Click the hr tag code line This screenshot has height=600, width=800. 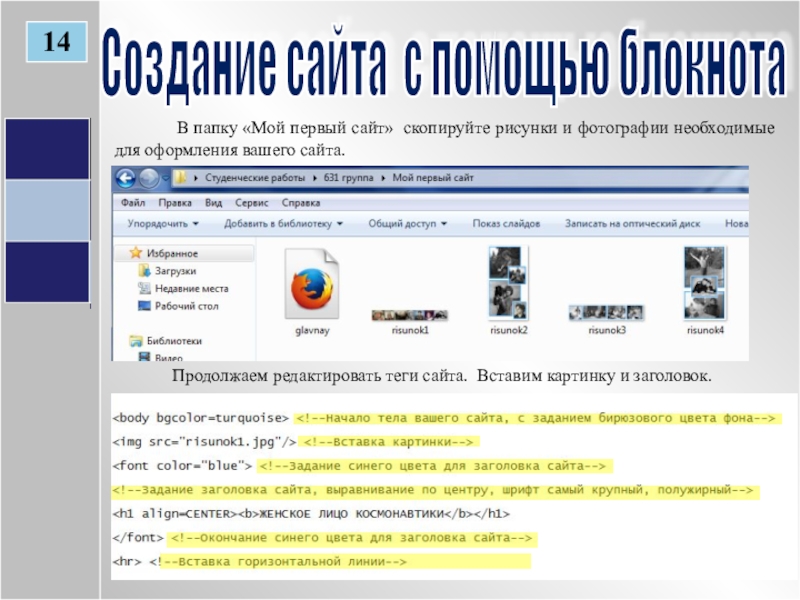pos(127,562)
